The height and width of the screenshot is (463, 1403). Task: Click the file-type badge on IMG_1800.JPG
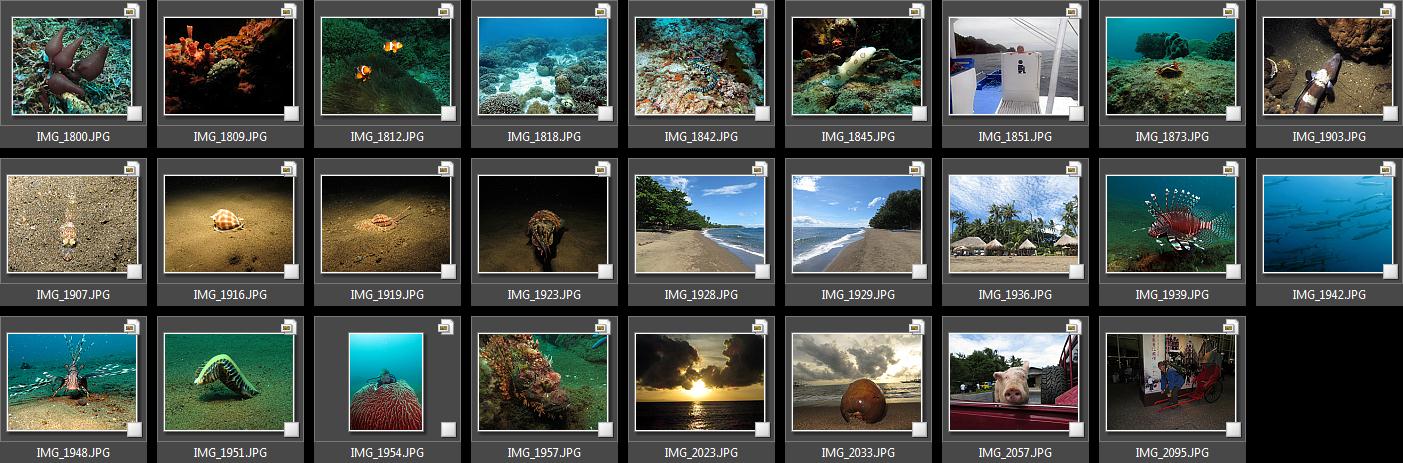click(132, 11)
